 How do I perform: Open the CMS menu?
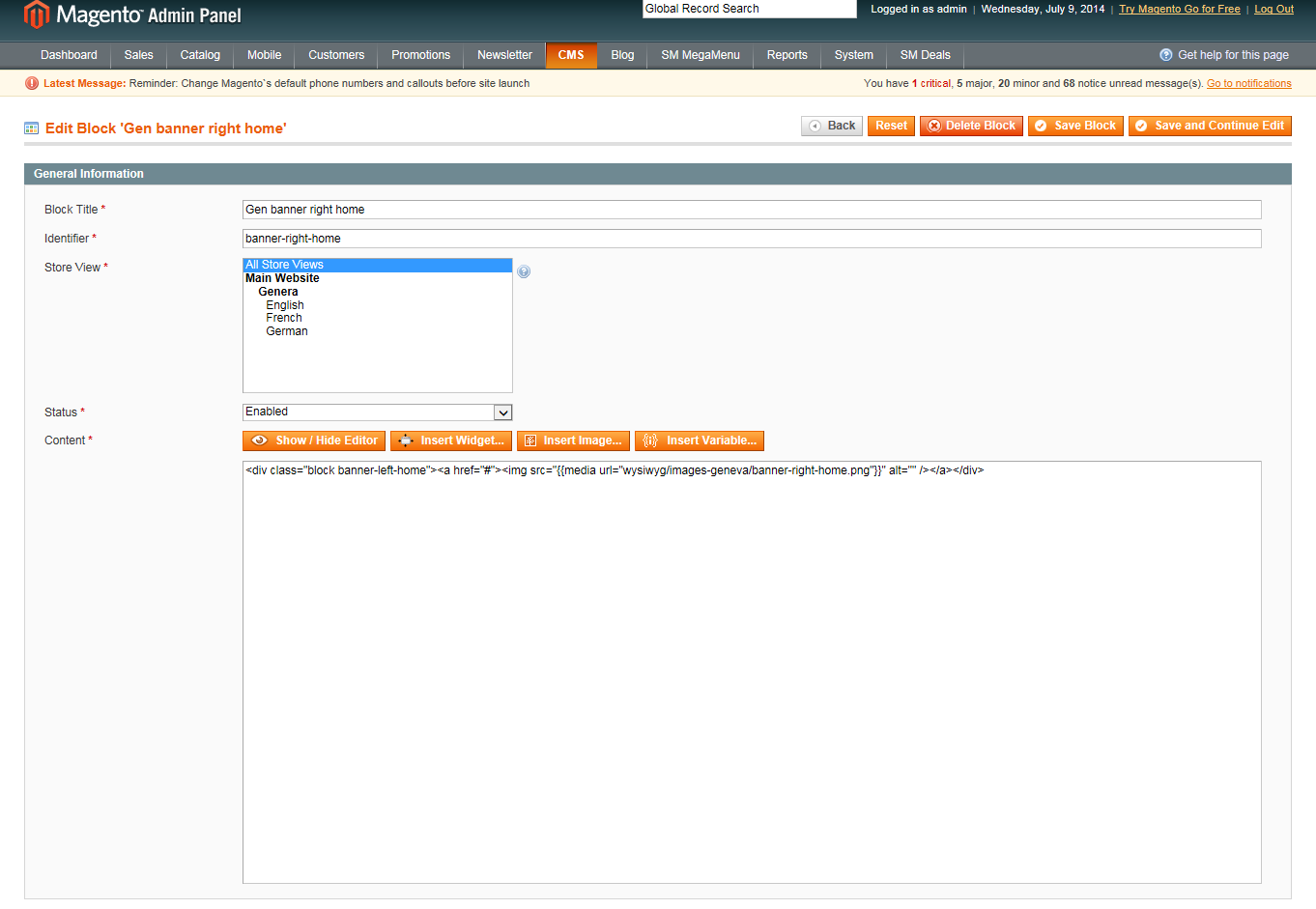click(x=571, y=55)
